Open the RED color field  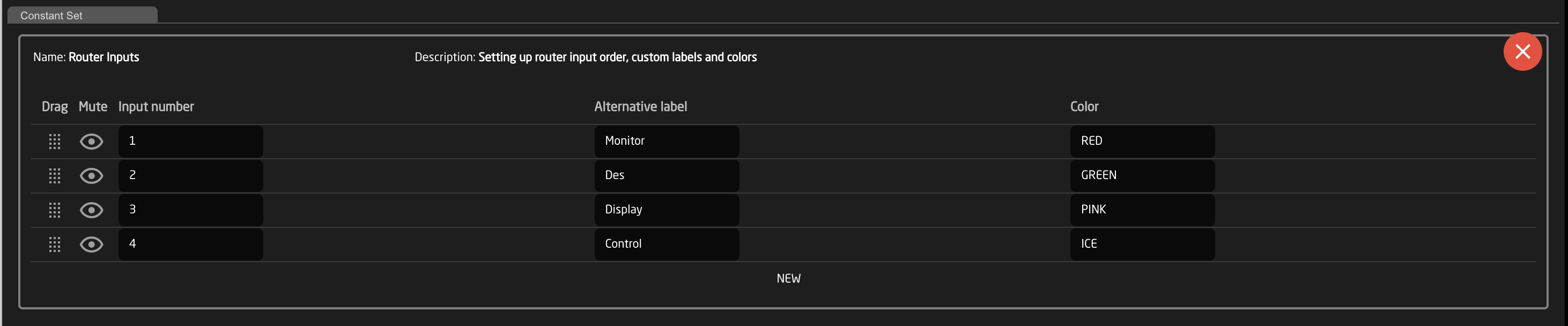tap(1143, 141)
